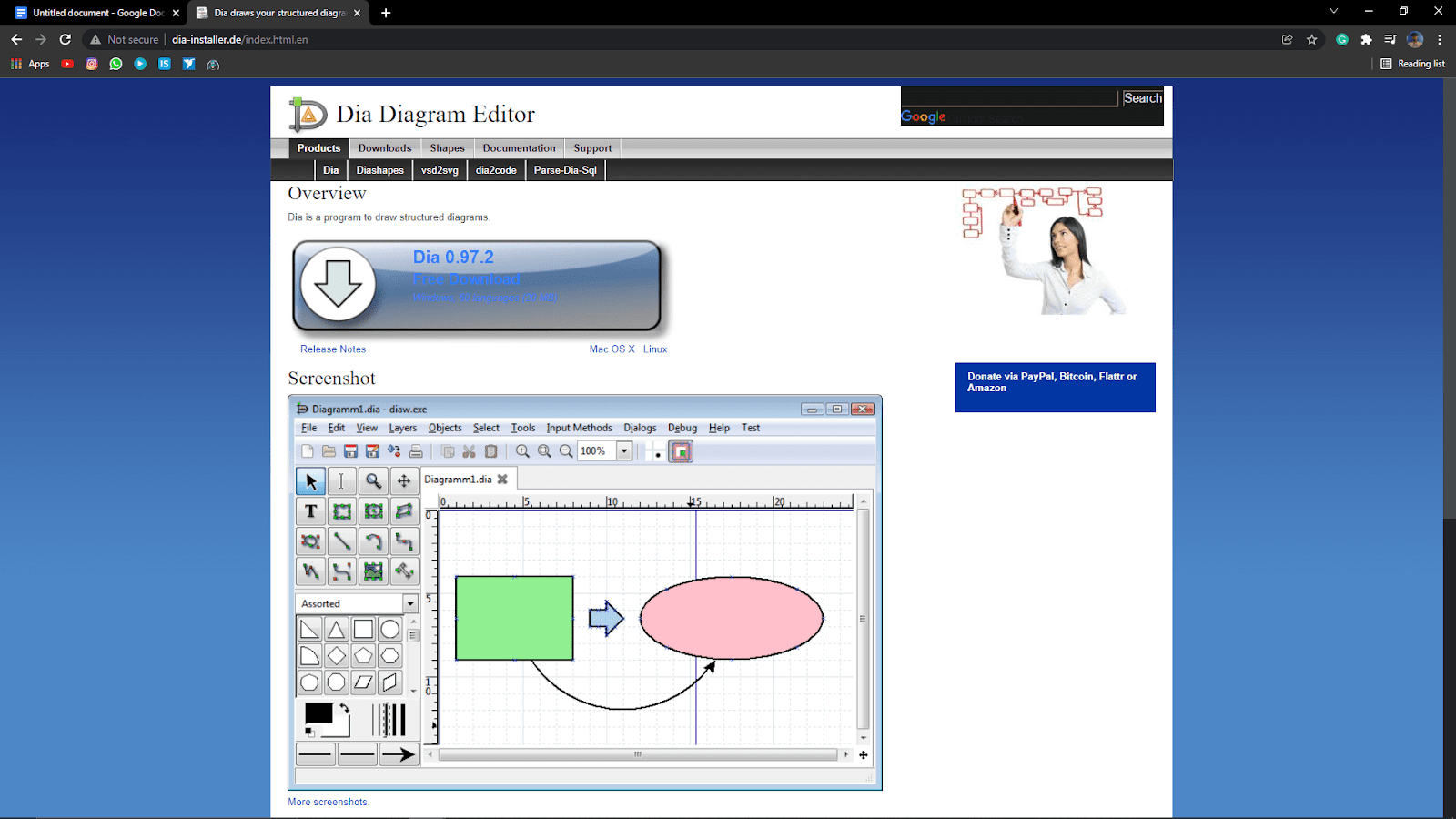Click the Print icon in Dia toolbar

point(416,451)
